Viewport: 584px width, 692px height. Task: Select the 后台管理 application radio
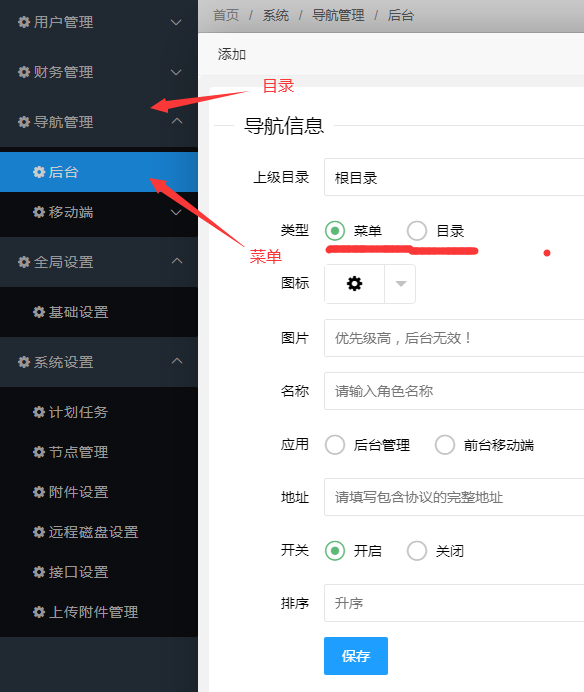[335, 444]
